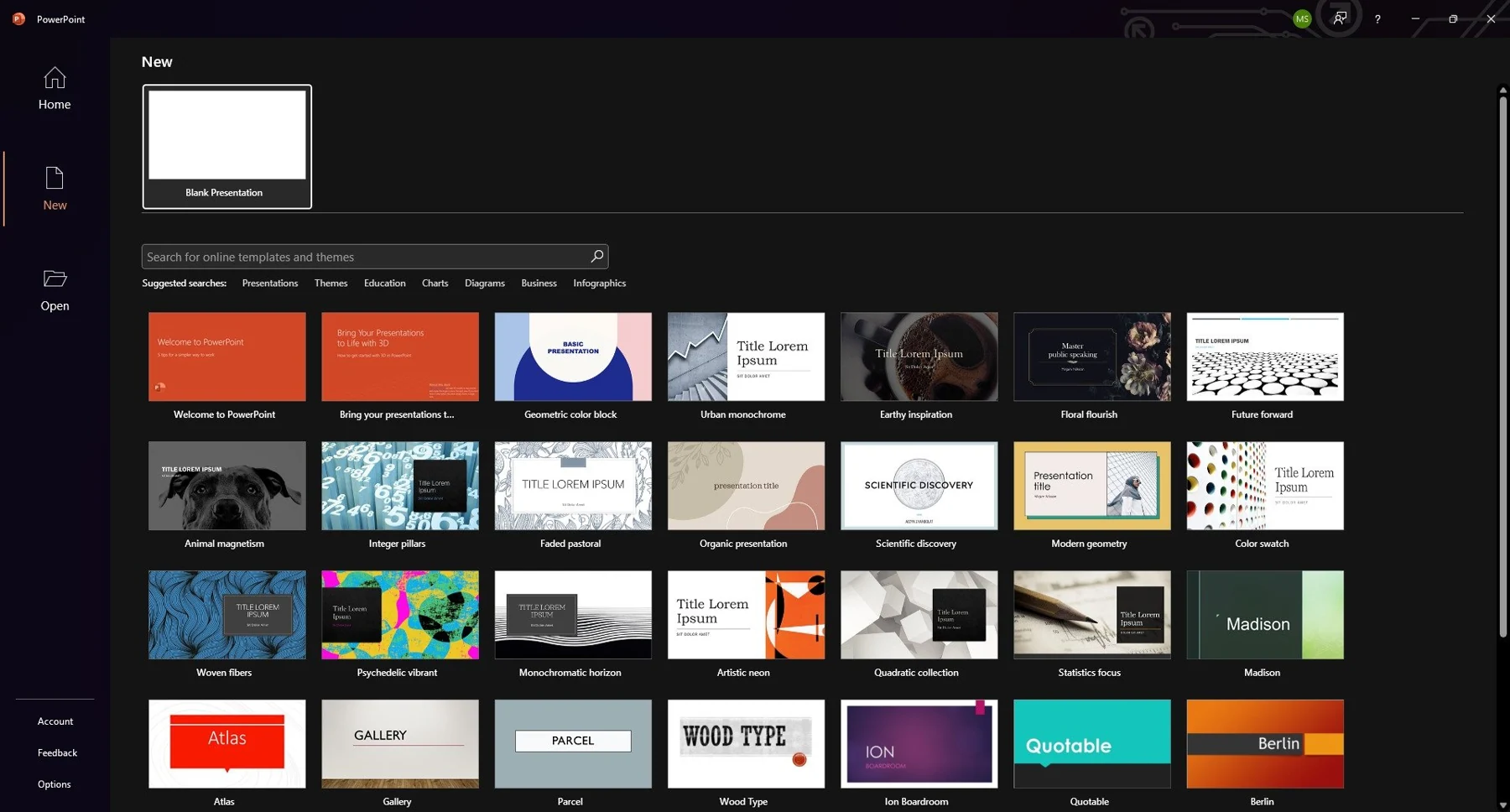Image resolution: width=1510 pixels, height=812 pixels.
Task: Select the Charts suggested search
Action: 435,284
